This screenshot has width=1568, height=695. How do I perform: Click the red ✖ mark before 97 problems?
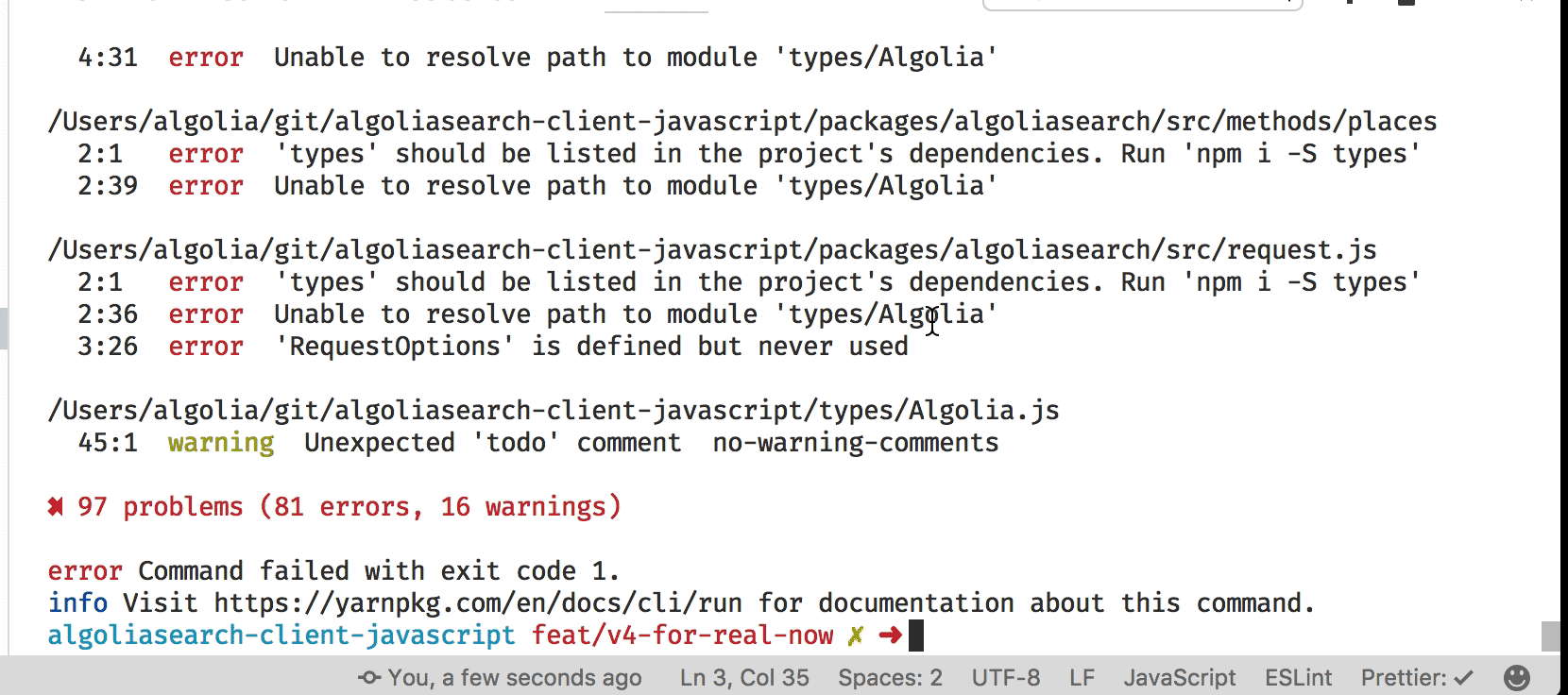(56, 507)
